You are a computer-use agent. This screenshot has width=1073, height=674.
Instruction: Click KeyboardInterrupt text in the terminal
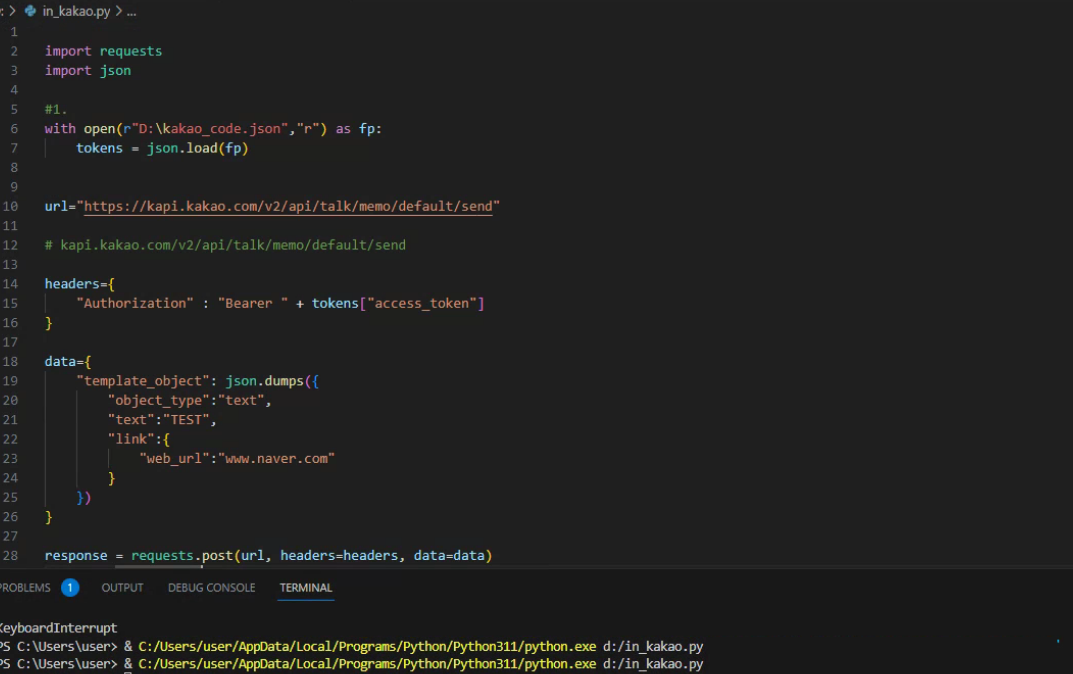point(59,627)
